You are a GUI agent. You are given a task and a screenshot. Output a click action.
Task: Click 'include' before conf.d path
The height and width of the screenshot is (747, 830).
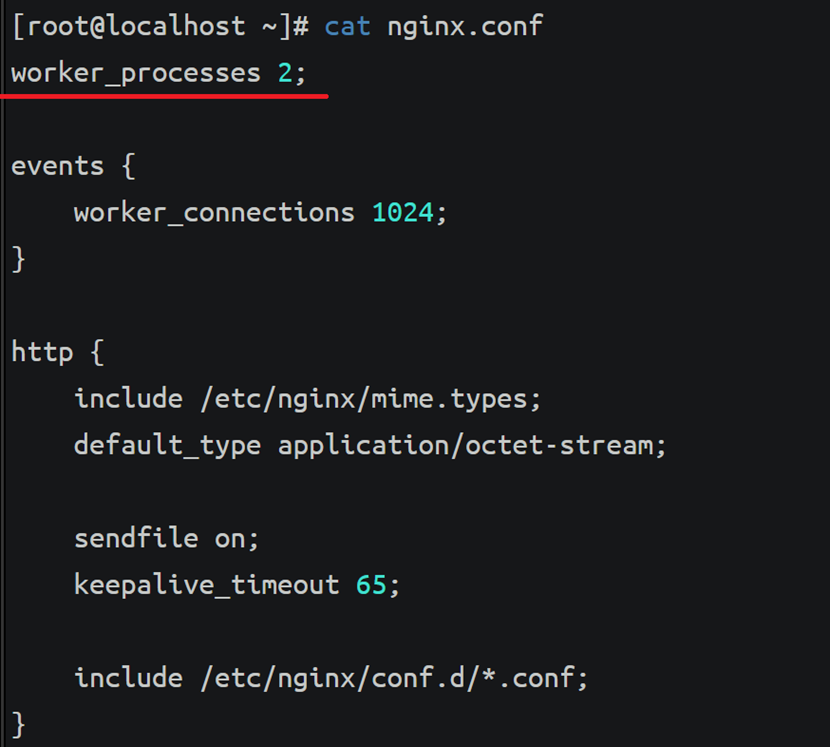pos(129,678)
